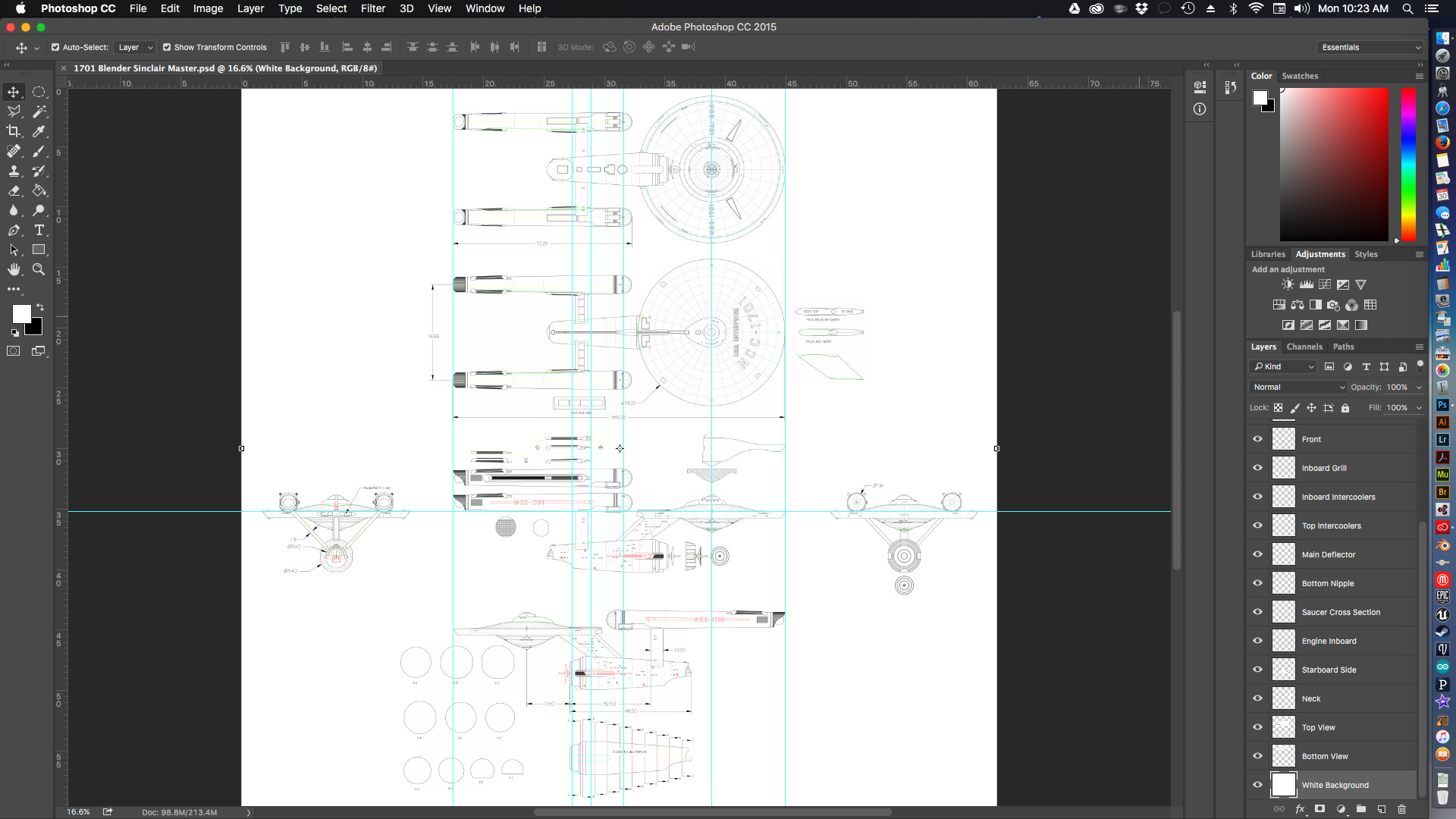
Task: Click the foreground color swatch in toolbar
Action: (21, 314)
